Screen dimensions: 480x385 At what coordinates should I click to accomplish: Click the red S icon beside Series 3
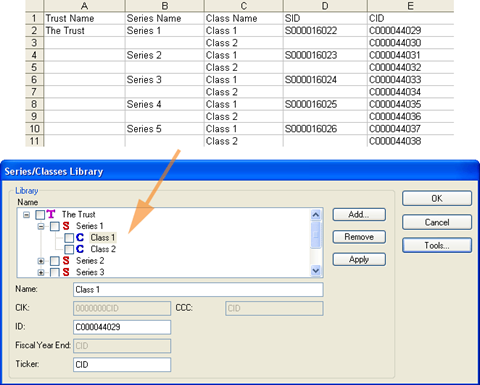point(66,272)
